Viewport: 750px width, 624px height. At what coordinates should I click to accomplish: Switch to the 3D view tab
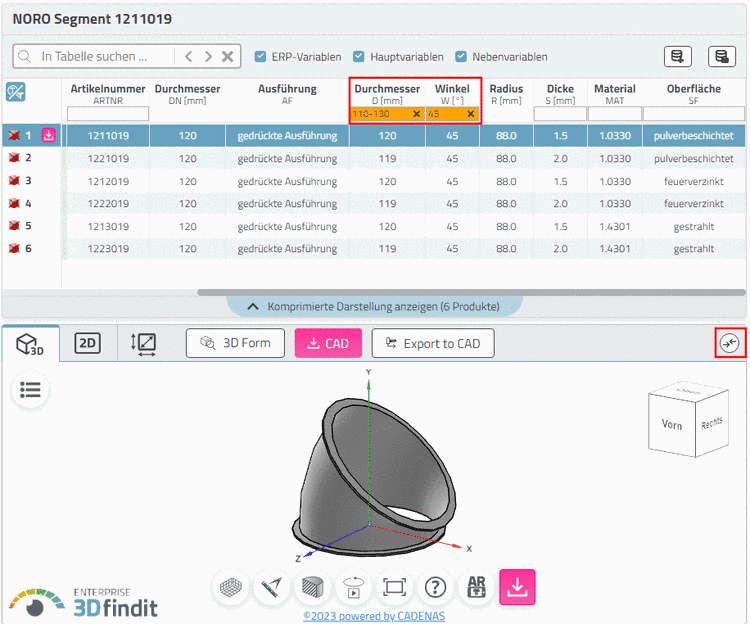pyautogui.click(x=31, y=343)
